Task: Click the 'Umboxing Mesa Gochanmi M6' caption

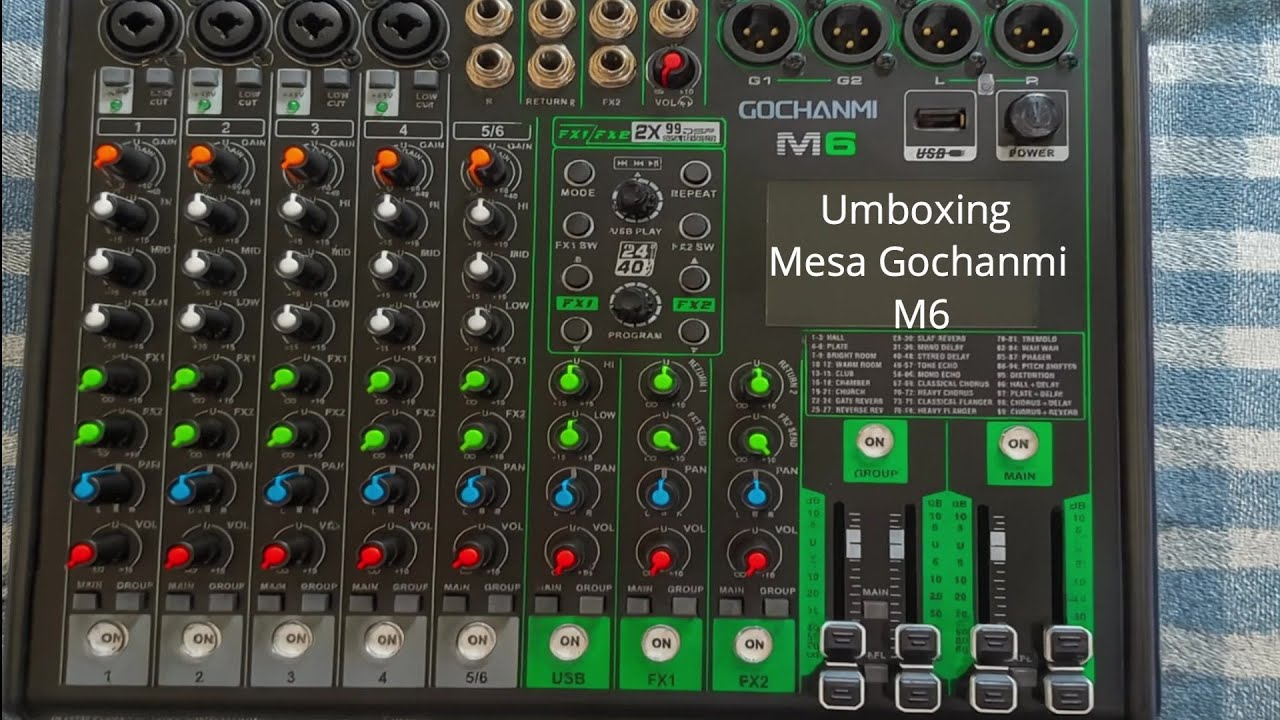Action: click(x=917, y=262)
